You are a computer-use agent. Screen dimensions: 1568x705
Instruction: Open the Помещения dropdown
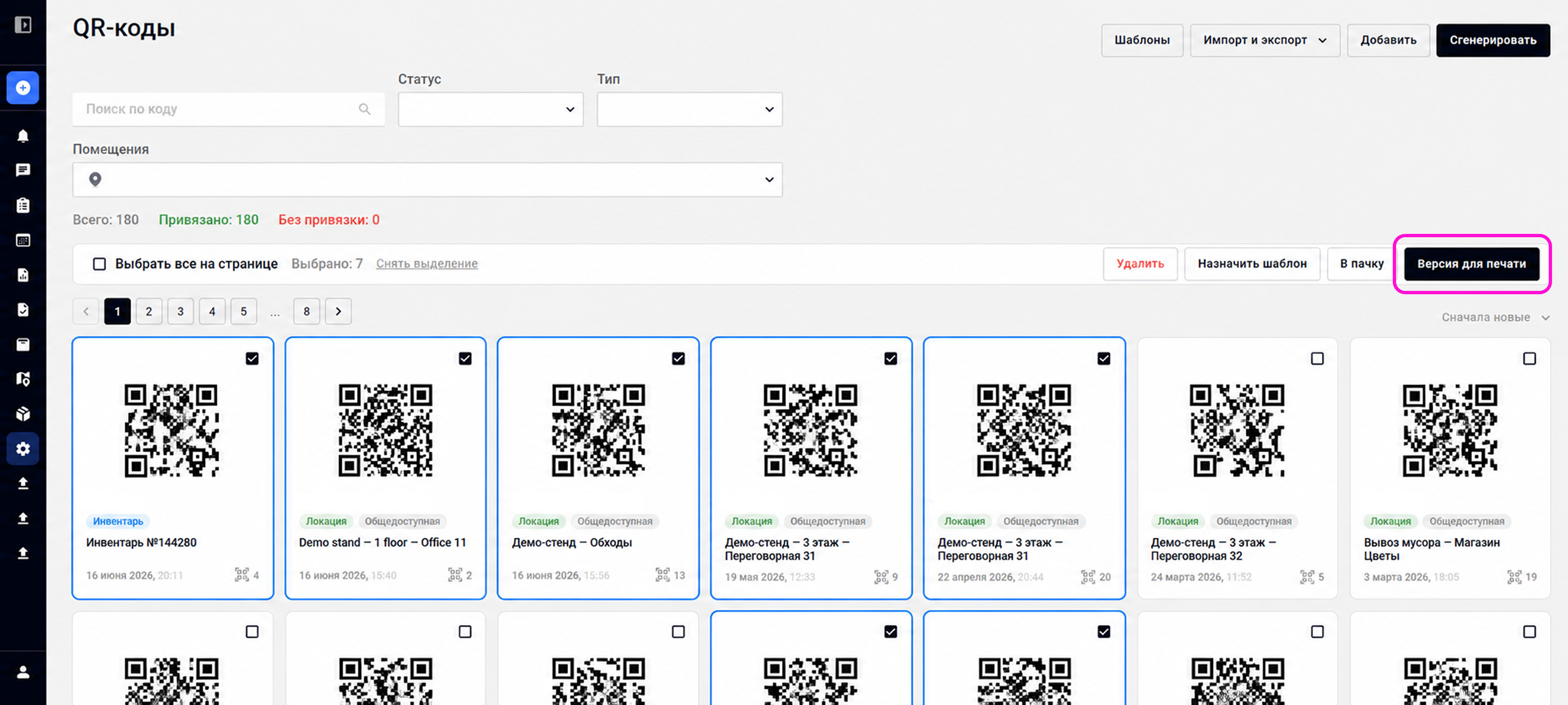pyautogui.click(x=427, y=179)
